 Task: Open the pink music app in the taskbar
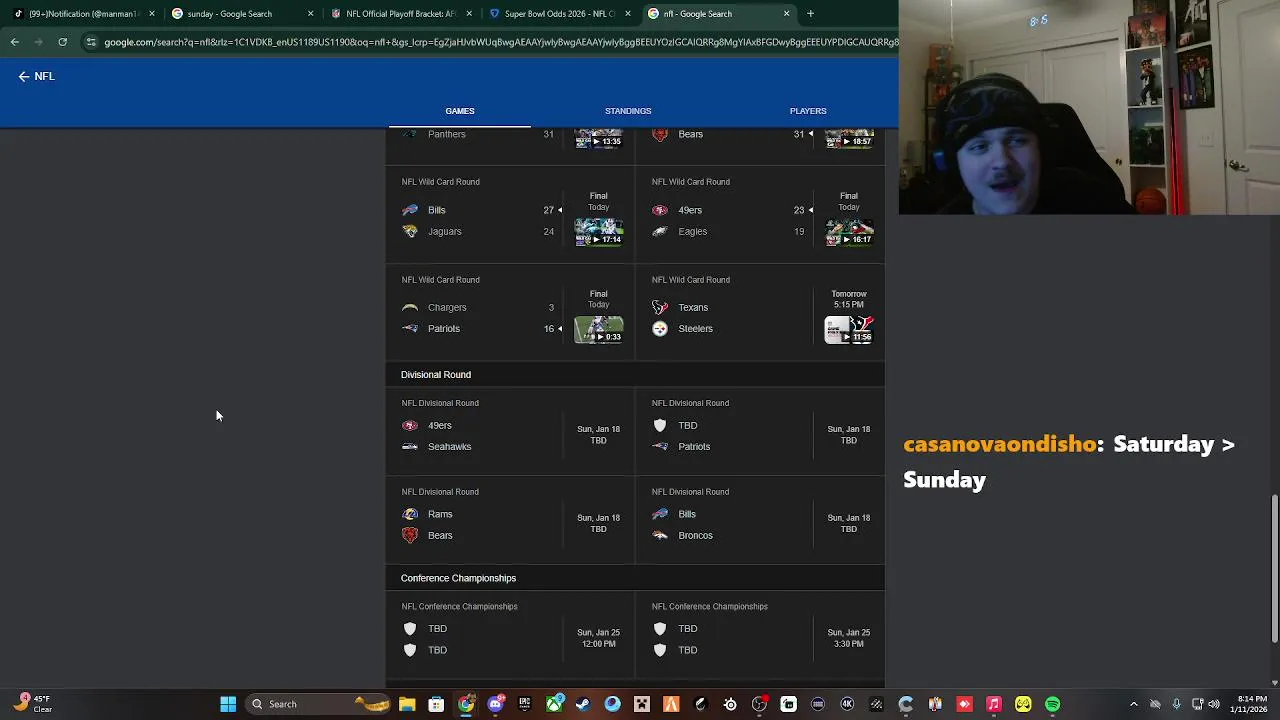(994, 704)
